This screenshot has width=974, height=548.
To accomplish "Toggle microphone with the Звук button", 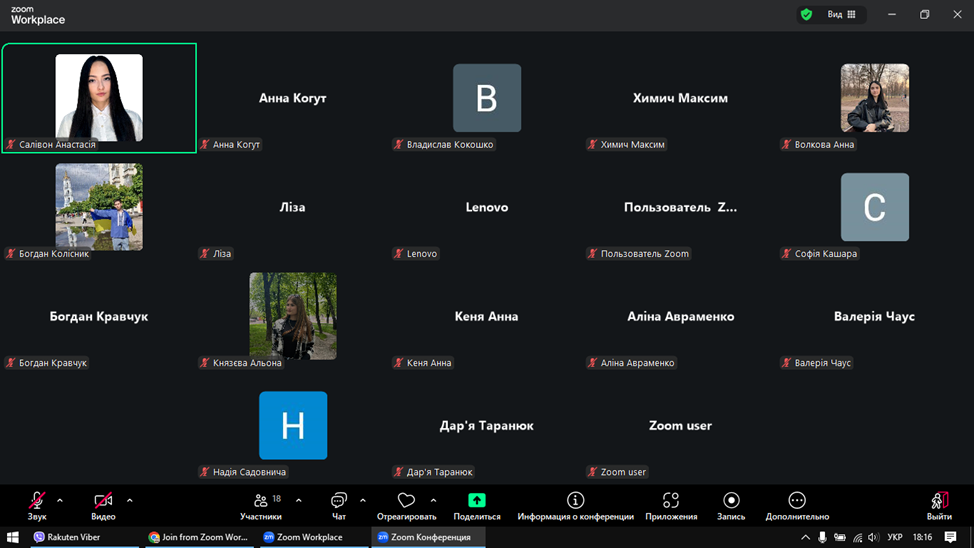I will pyautogui.click(x=37, y=504).
